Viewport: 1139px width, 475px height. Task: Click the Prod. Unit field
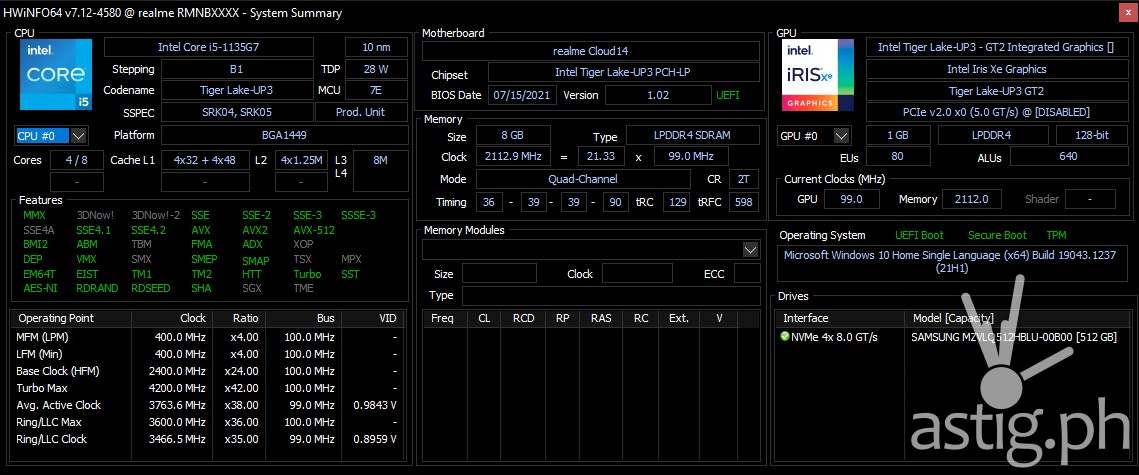point(361,113)
